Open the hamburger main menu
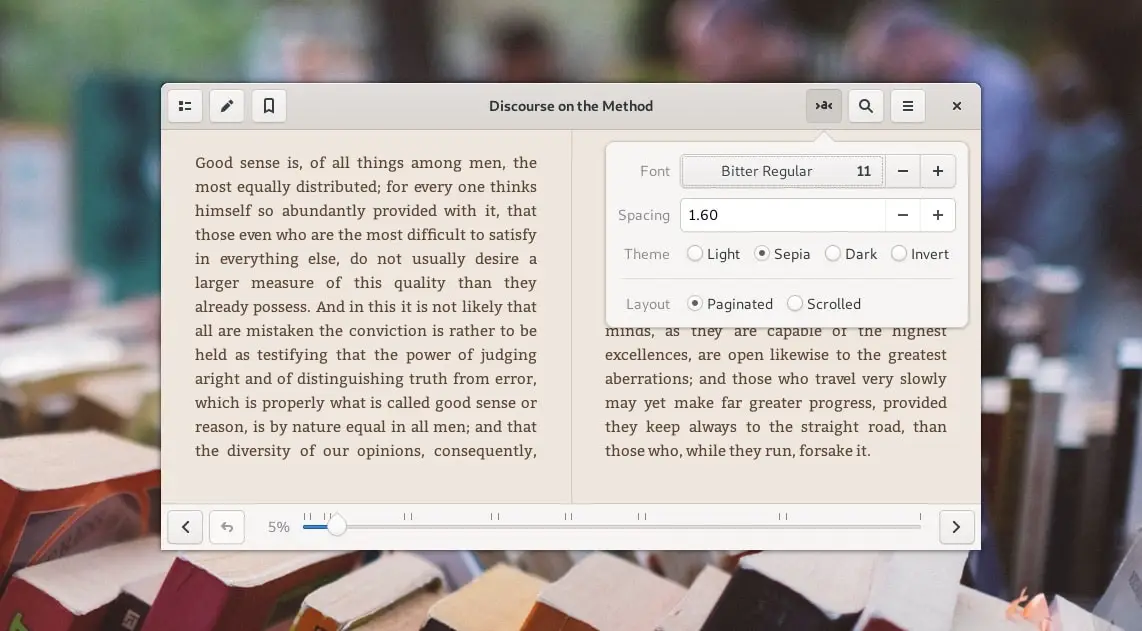 point(907,106)
